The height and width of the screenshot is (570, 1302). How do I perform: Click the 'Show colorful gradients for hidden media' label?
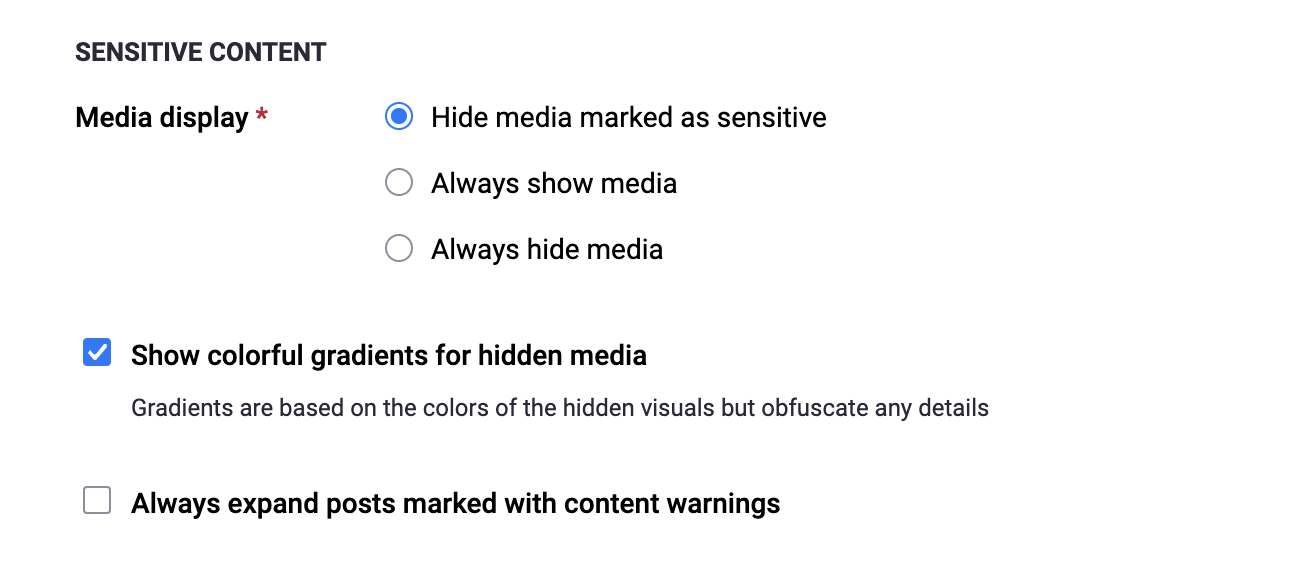click(x=389, y=355)
